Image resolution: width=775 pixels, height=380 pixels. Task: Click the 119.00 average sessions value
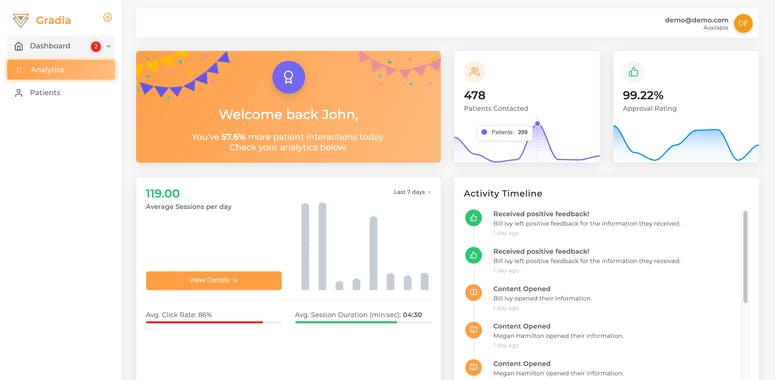(x=163, y=194)
